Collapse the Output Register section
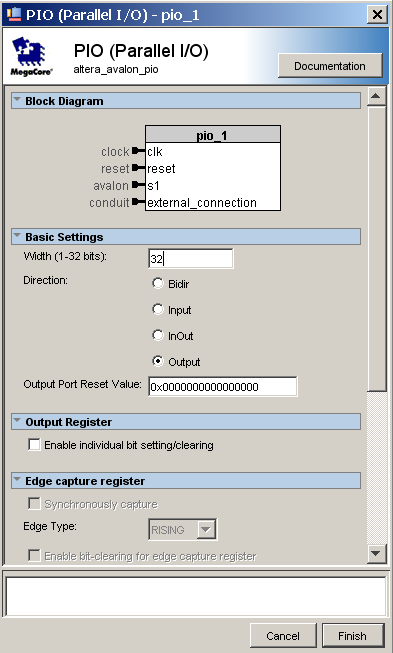The height and width of the screenshot is (653, 393). [17, 421]
